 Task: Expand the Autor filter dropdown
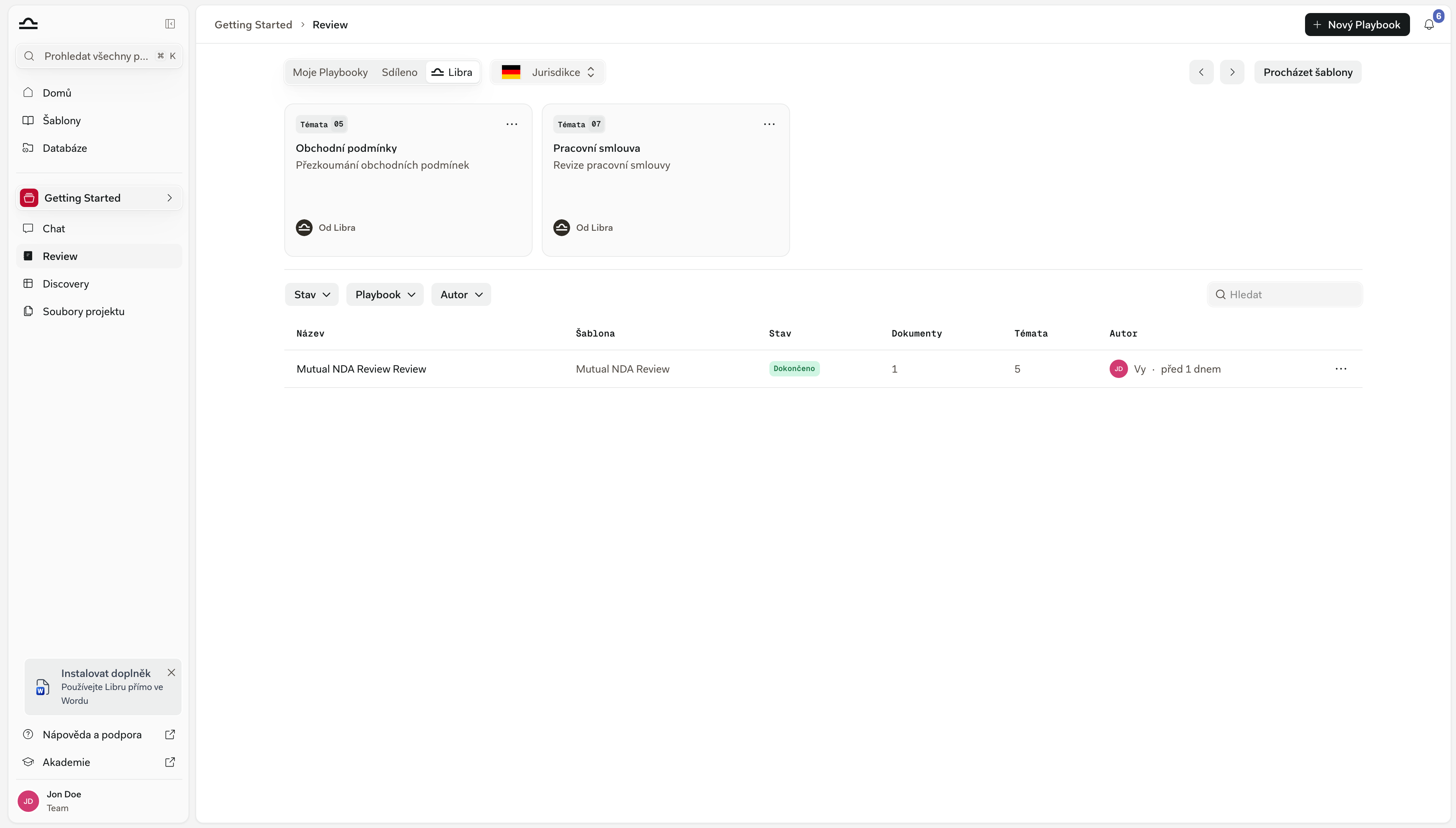click(x=461, y=294)
